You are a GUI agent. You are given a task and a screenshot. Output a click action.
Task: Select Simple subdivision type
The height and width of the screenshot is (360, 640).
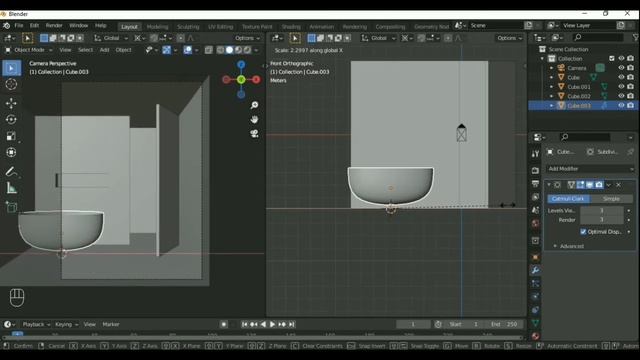(x=611, y=199)
